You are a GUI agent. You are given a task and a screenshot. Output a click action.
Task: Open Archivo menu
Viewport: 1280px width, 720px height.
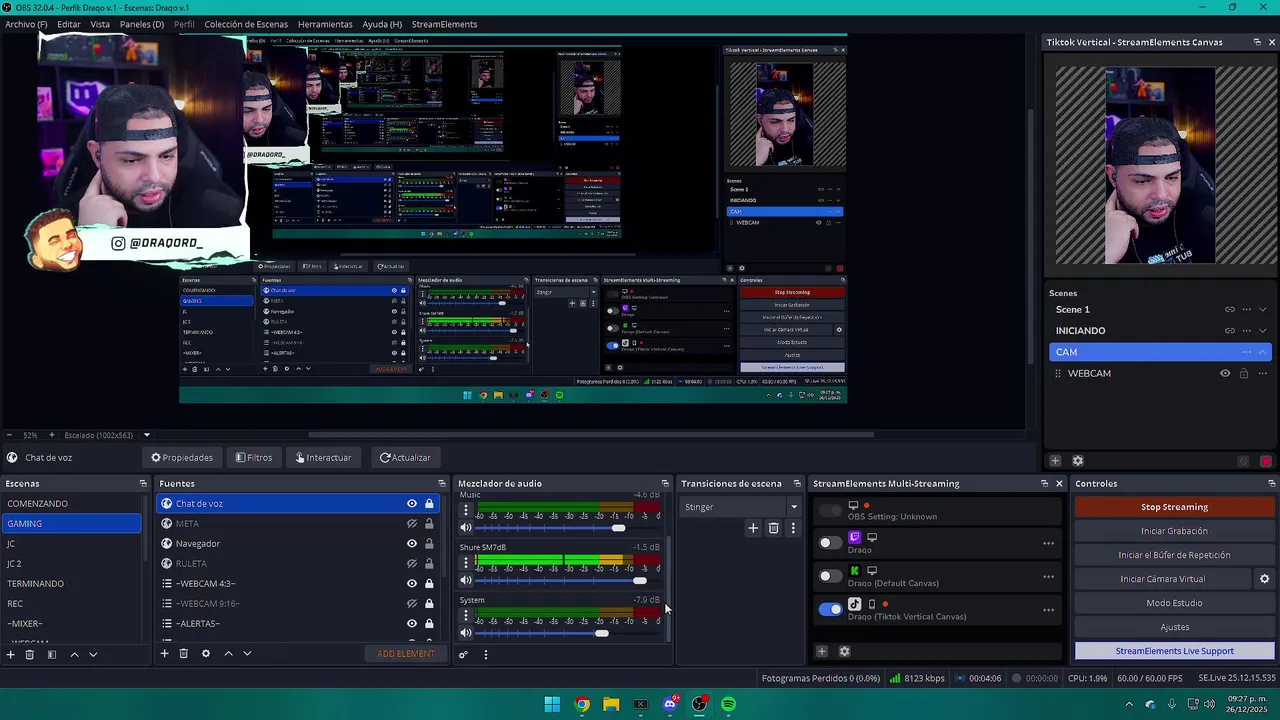pos(26,24)
